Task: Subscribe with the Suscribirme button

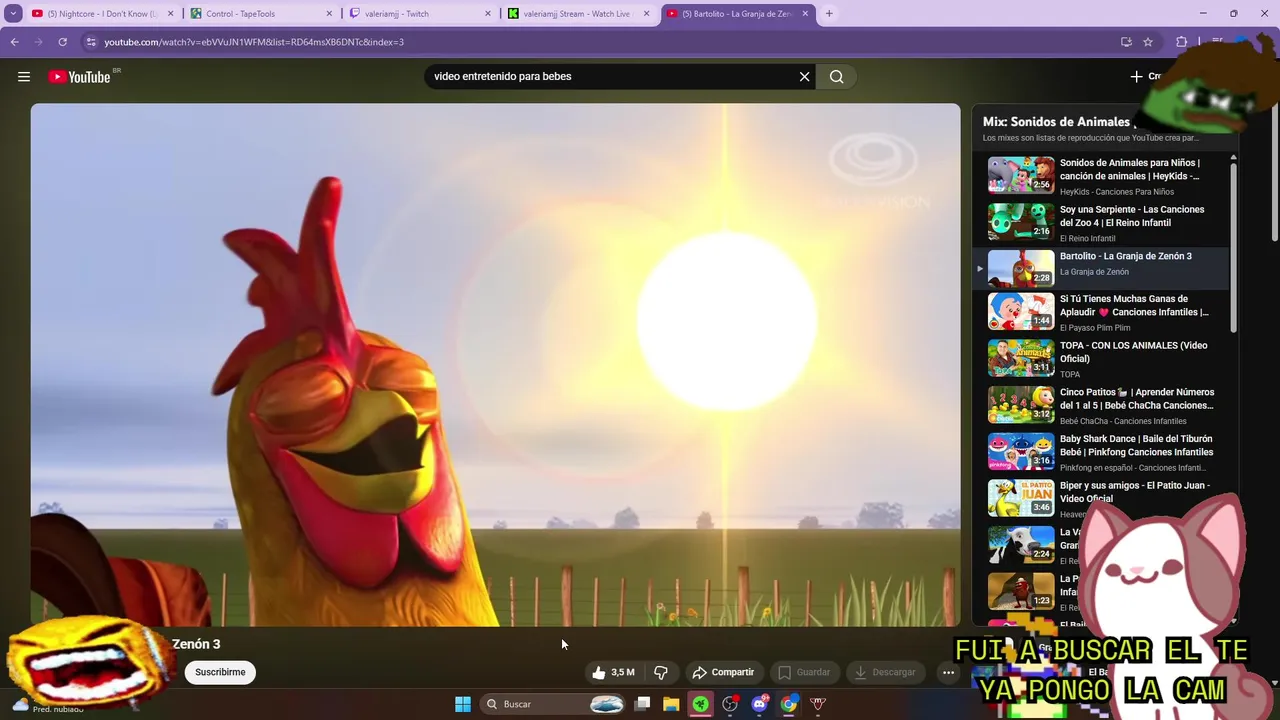Action: click(220, 672)
